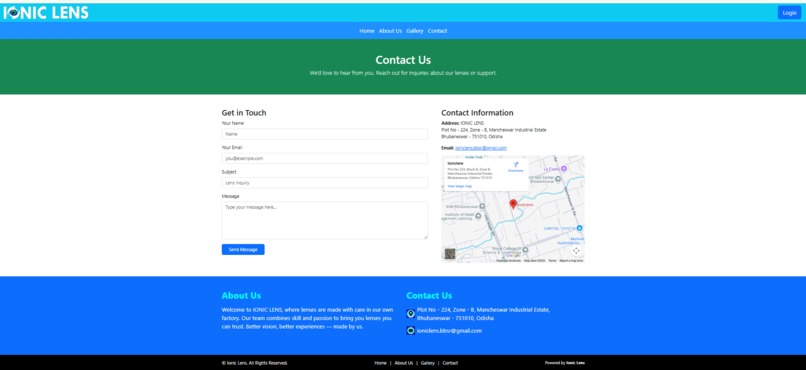This screenshot has height=370, width=806.
Task: Open the Home link in the bottom footer
Action: pos(380,363)
